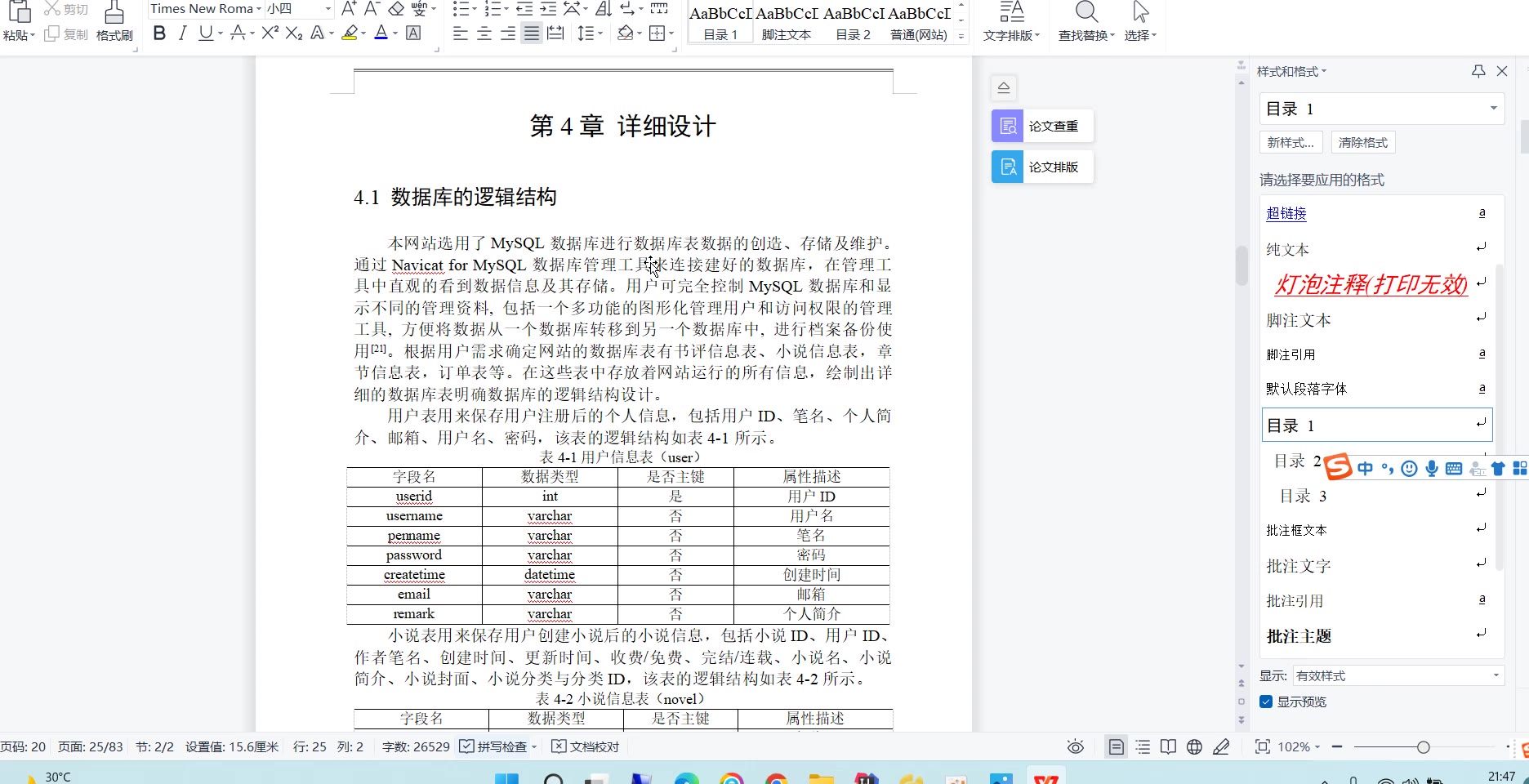Image resolution: width=1529 pixels, height=784 pixels.
Task: Click the 清除格式 button
Action: point(1363,142)
